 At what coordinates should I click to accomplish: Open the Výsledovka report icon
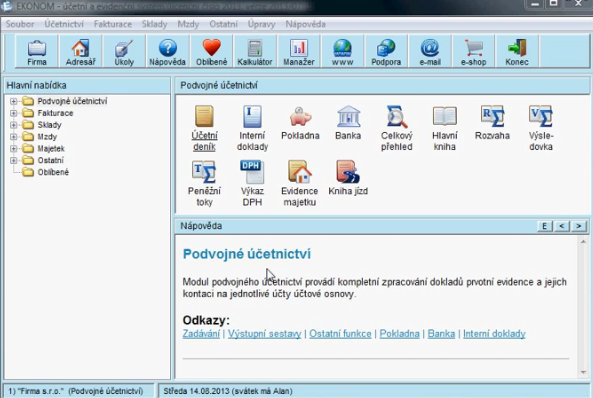click(x=541, y=128)
